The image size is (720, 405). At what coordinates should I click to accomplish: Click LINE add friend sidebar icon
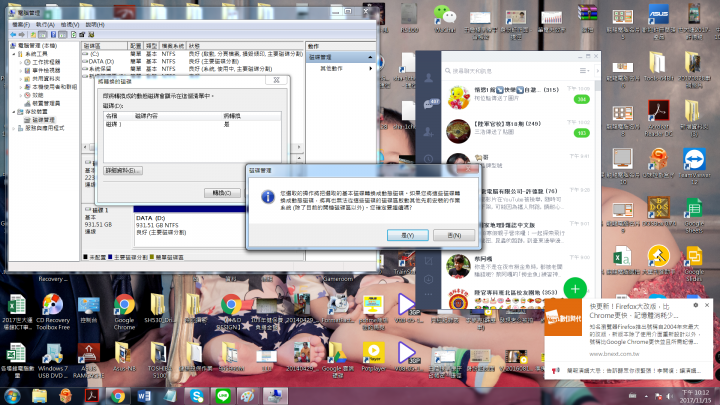pos(428,132)
